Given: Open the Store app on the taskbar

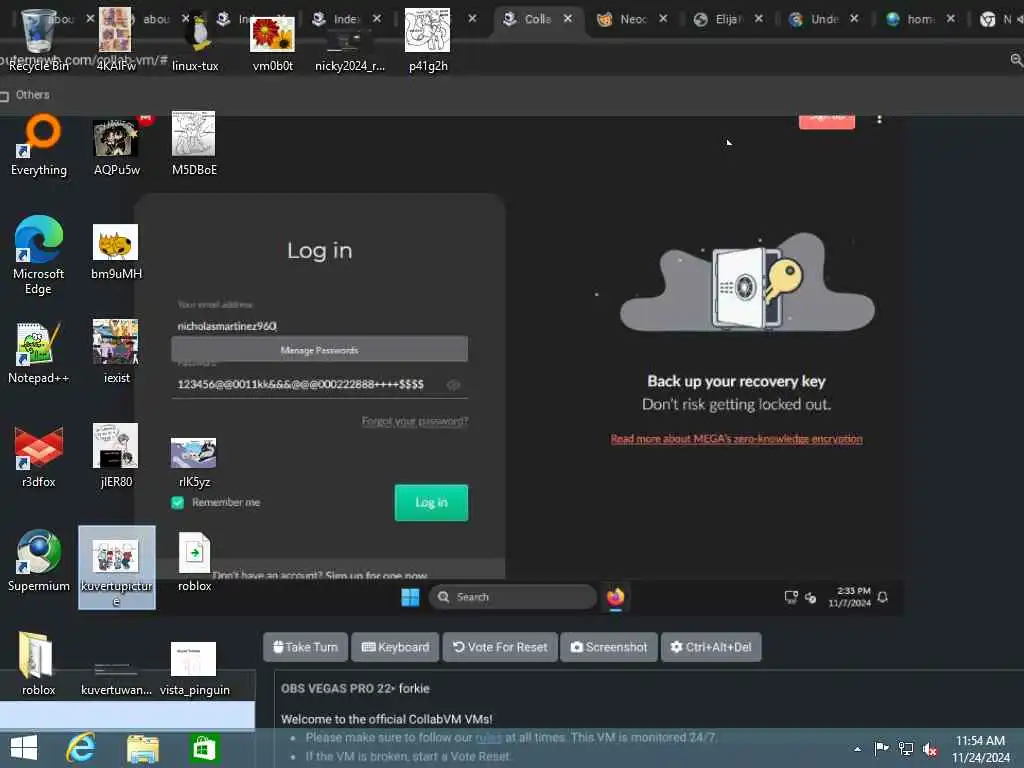Looking at the screenshot, I should coord(203,748).
